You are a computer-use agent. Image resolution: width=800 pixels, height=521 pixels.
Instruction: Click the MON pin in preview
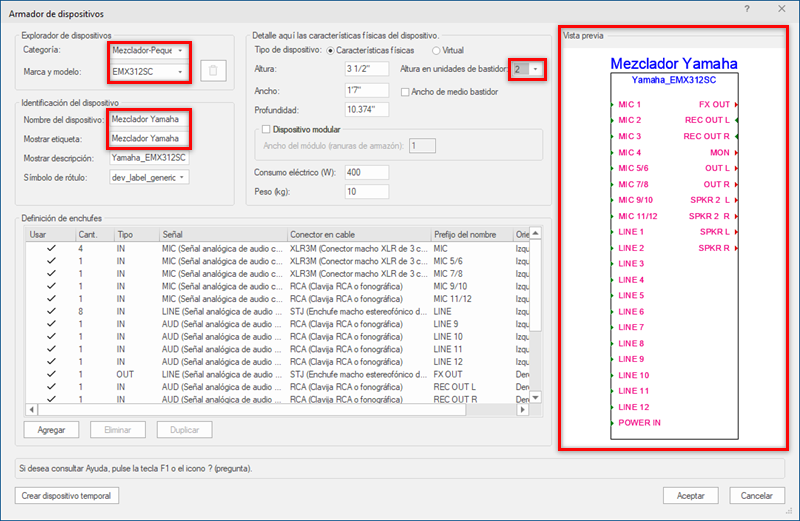(x=720, y=153)
